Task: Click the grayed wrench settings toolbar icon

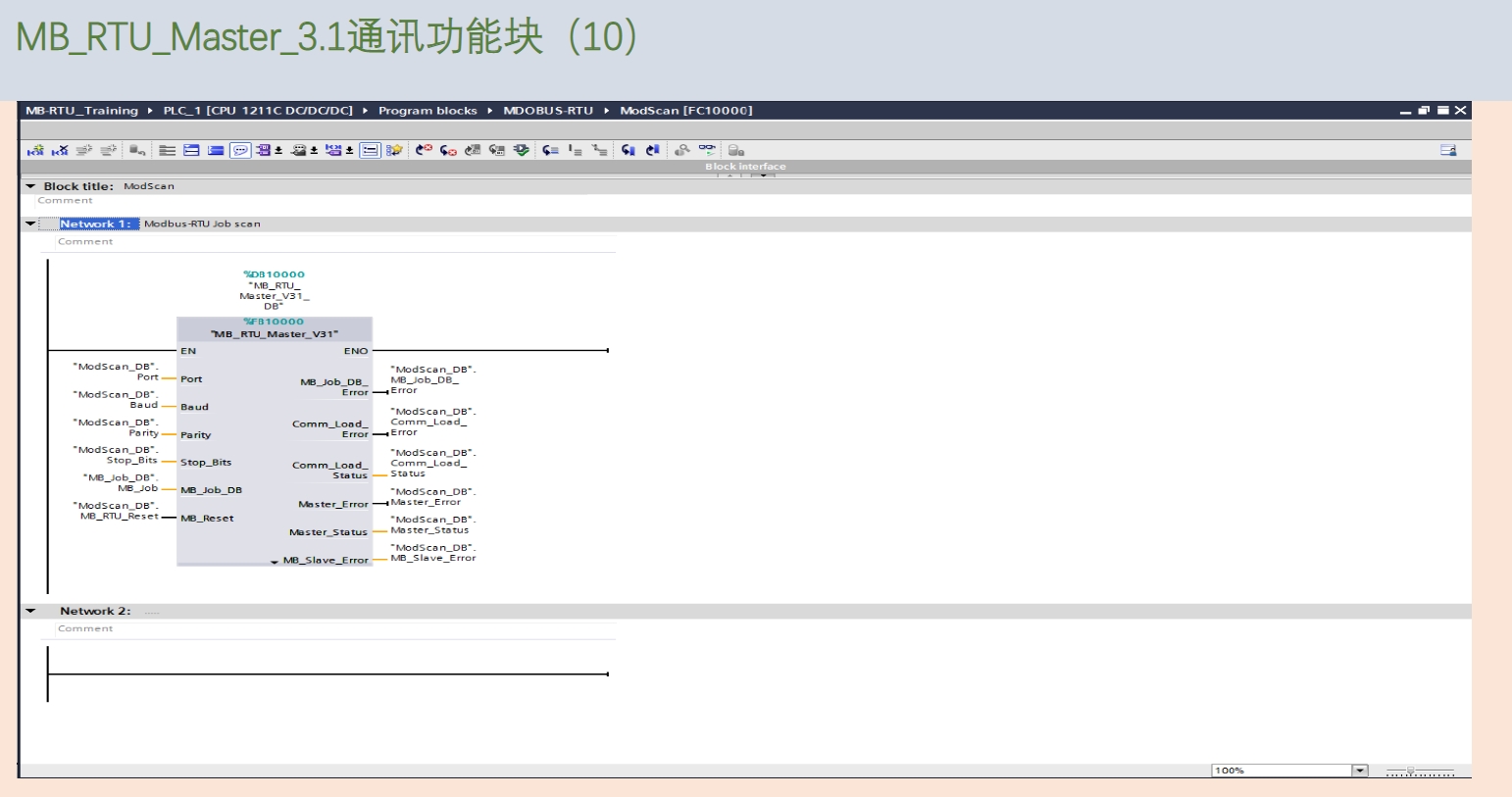Action: [682, 150]
